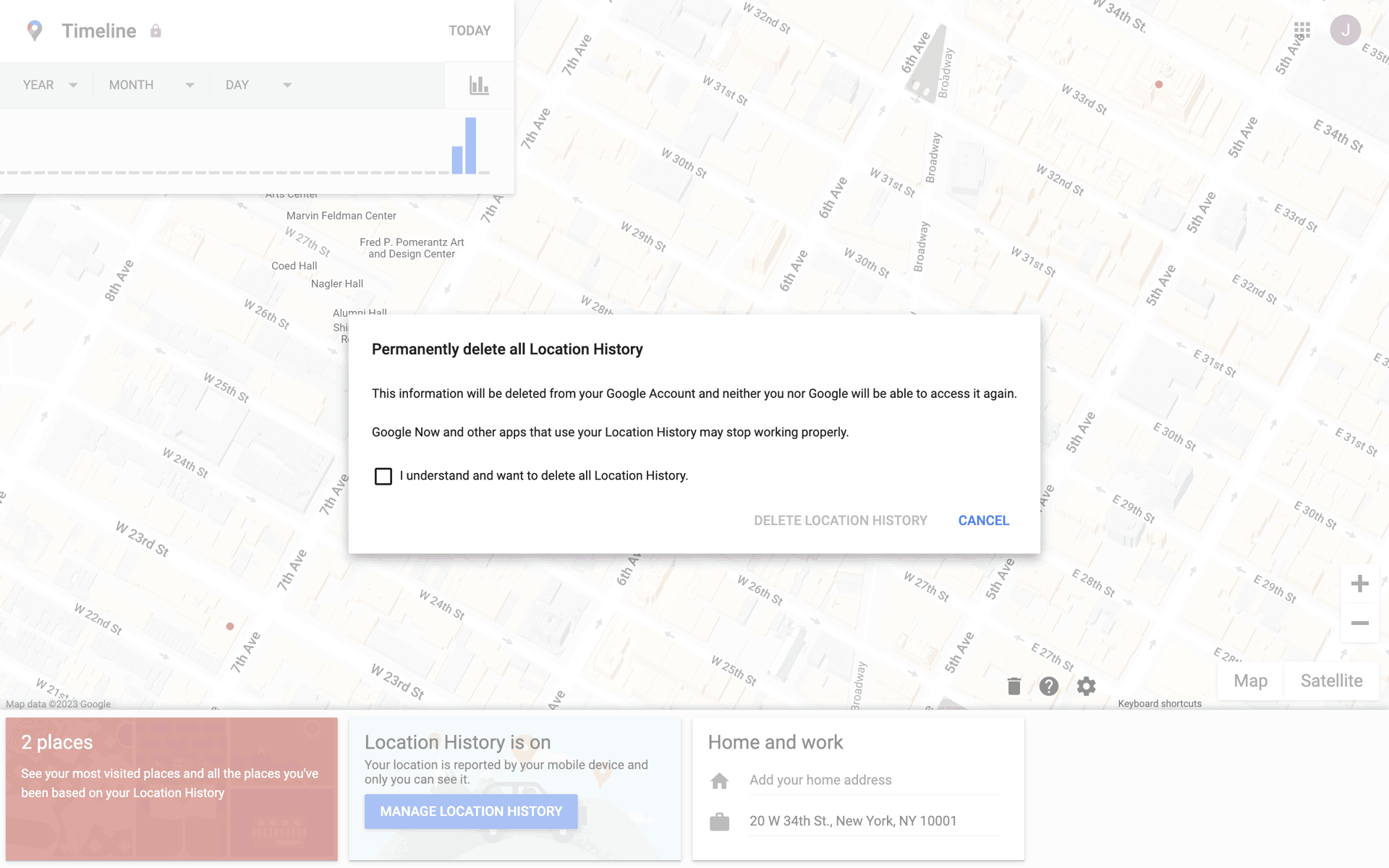Click the CANCEL button in dialog

click(x=983, y=520)
